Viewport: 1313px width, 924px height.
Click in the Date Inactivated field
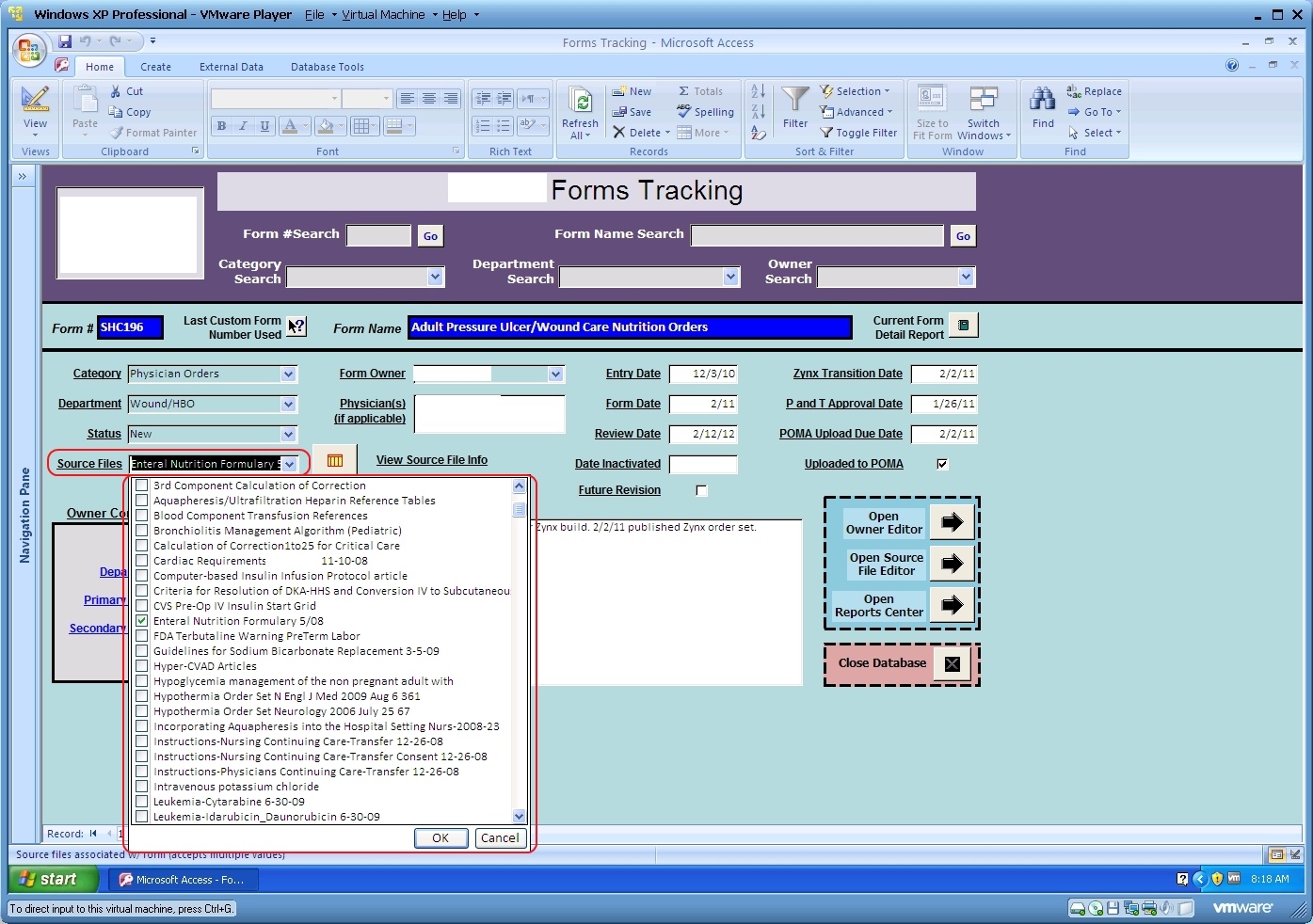pyautogui.click(x=703, y=464)
